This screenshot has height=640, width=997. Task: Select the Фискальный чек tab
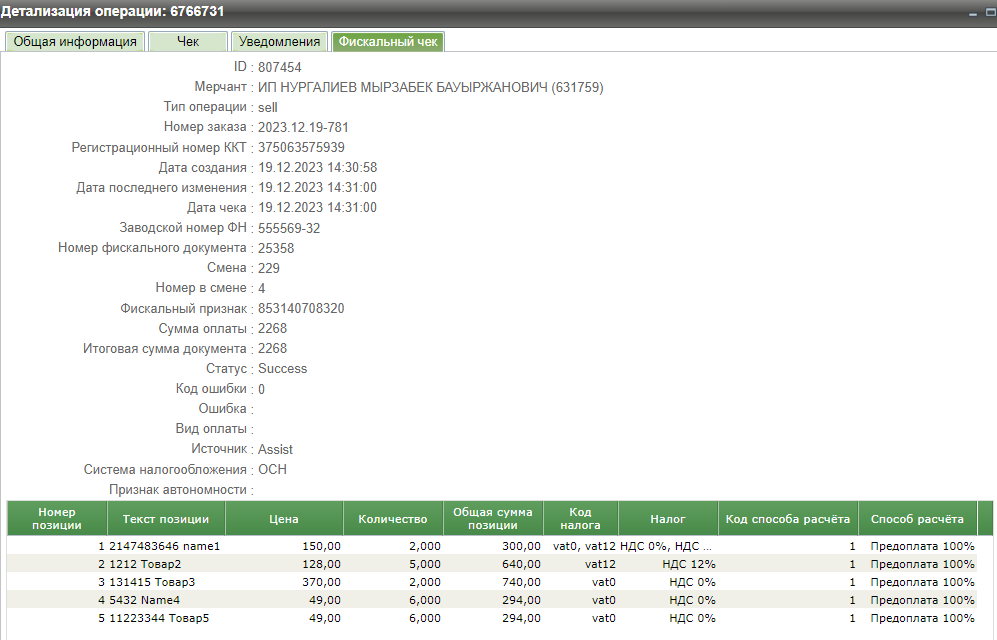click(x=388, y=41)
